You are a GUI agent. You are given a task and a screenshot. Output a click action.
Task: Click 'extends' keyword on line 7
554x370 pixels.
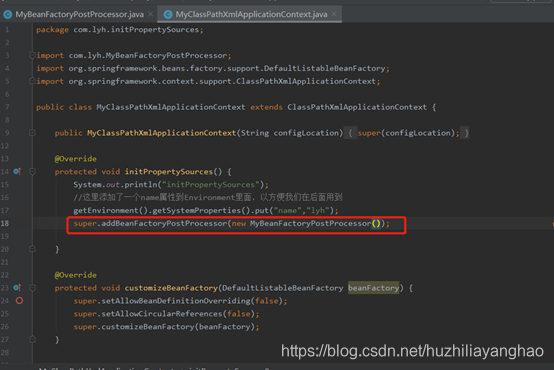pyautogui.click(x=266, y=107)
